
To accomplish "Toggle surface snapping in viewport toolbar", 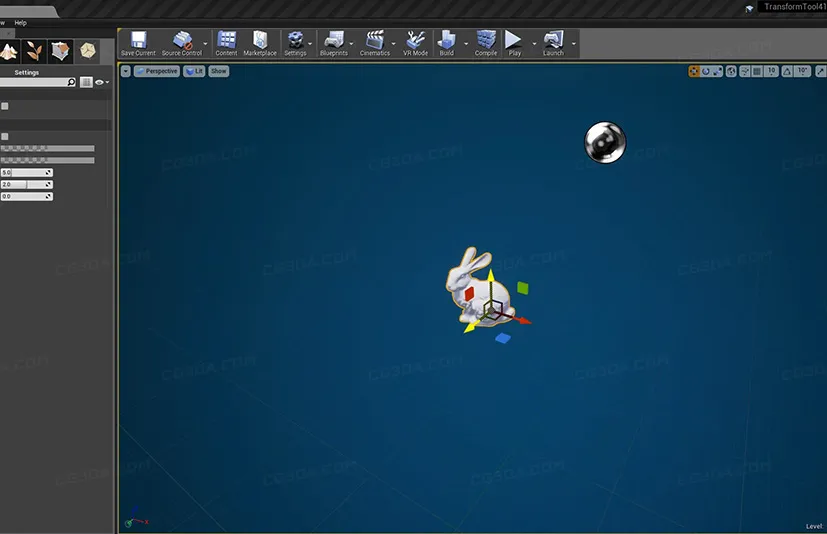I will coord(745,71).
